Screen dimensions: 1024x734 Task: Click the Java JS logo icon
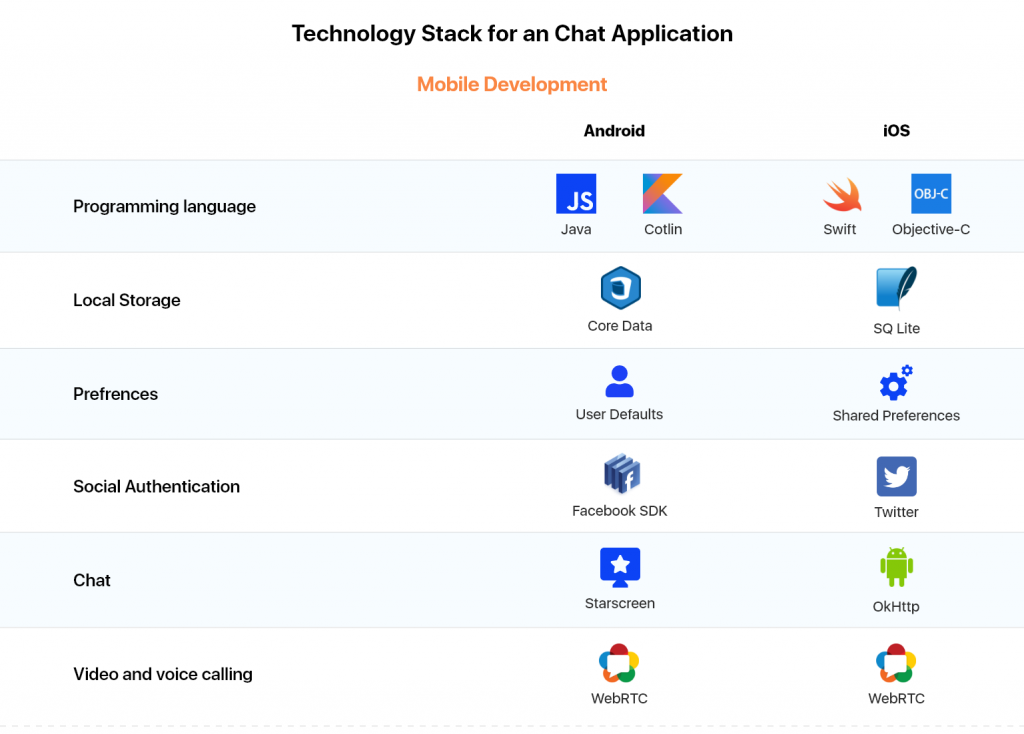point(576,193)
